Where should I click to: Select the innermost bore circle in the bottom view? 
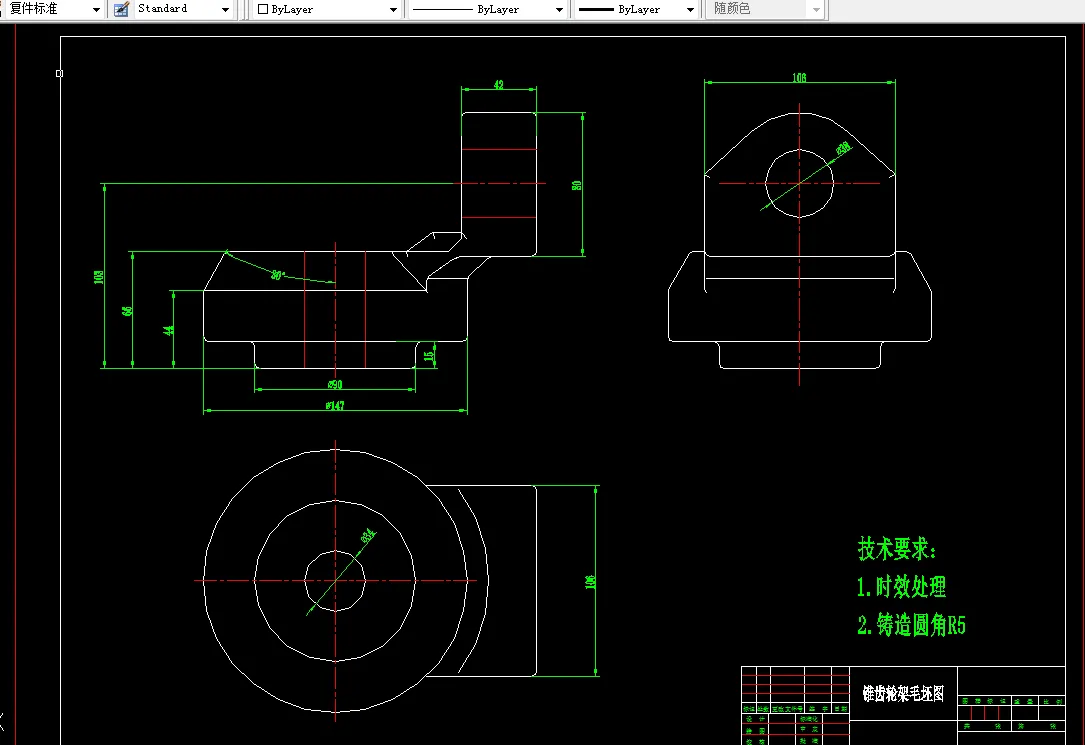coord(335,580)
